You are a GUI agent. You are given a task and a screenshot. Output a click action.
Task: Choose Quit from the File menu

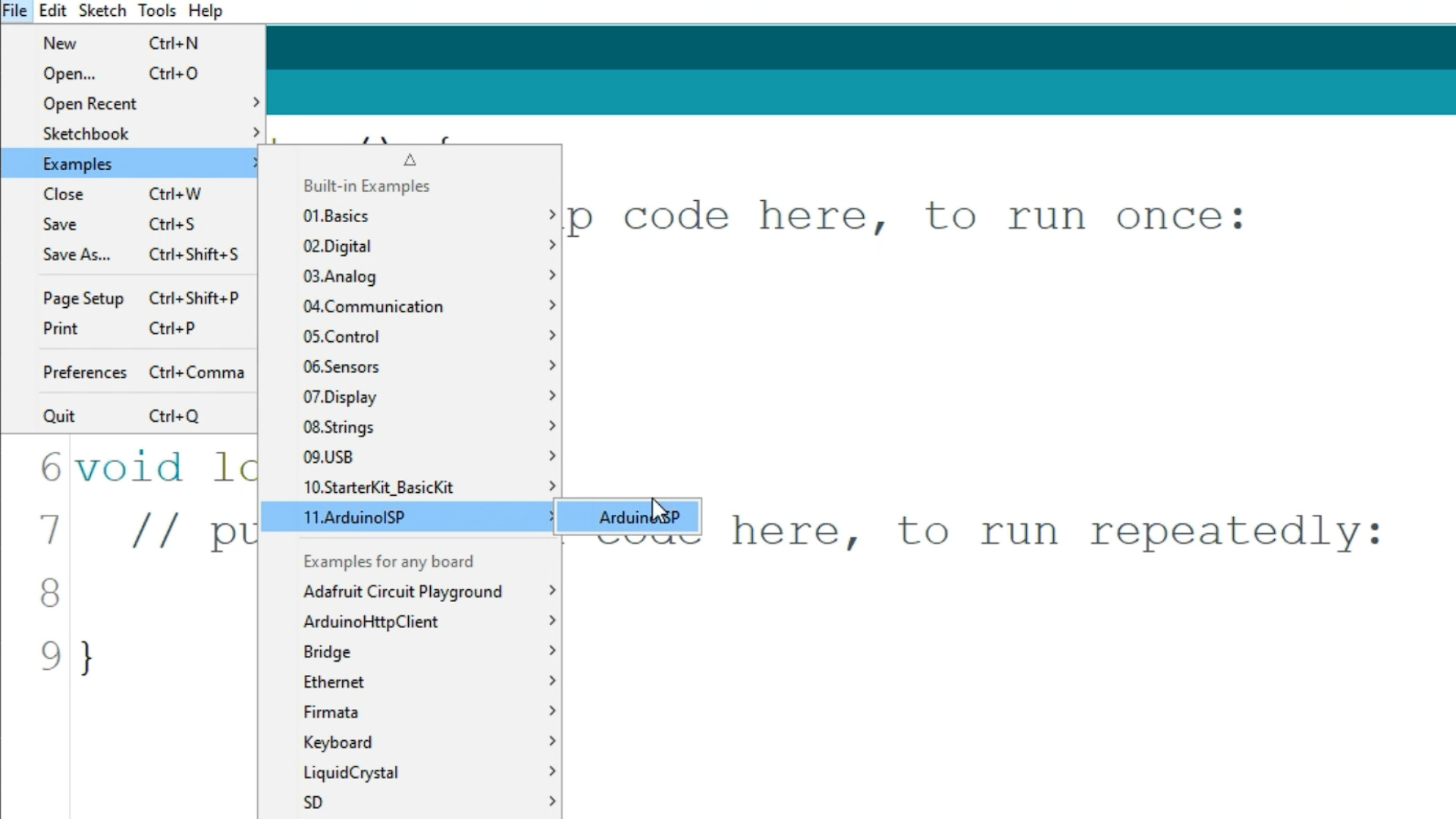[x=130, y=416]
